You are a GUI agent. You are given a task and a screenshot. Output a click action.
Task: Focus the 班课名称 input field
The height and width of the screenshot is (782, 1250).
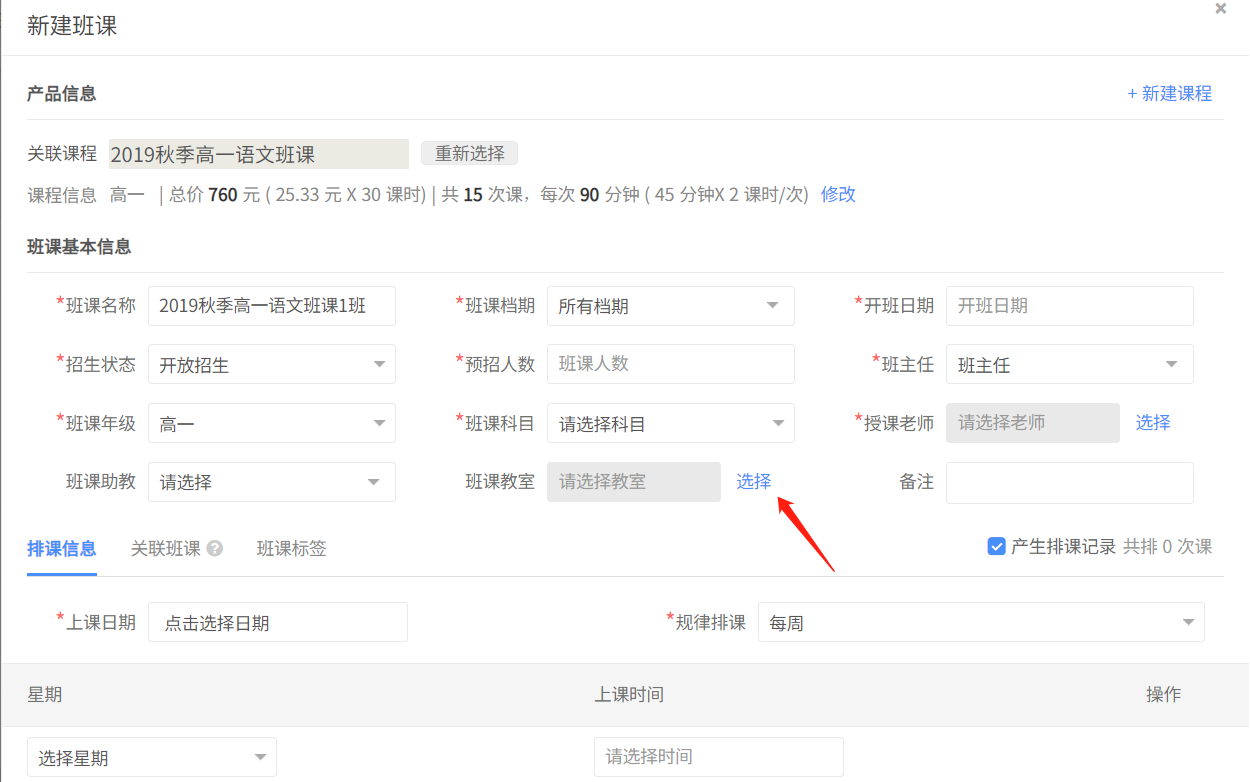(272, 306)
